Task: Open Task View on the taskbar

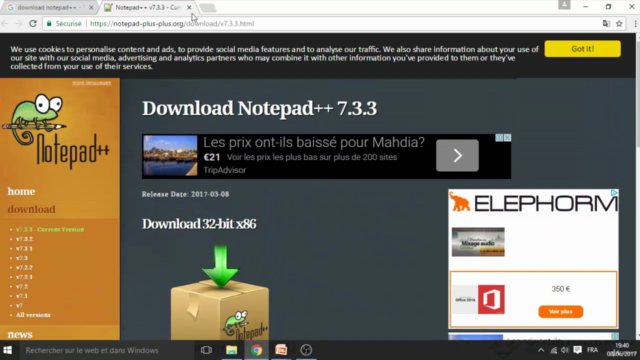Action: [x=206, y=350]
